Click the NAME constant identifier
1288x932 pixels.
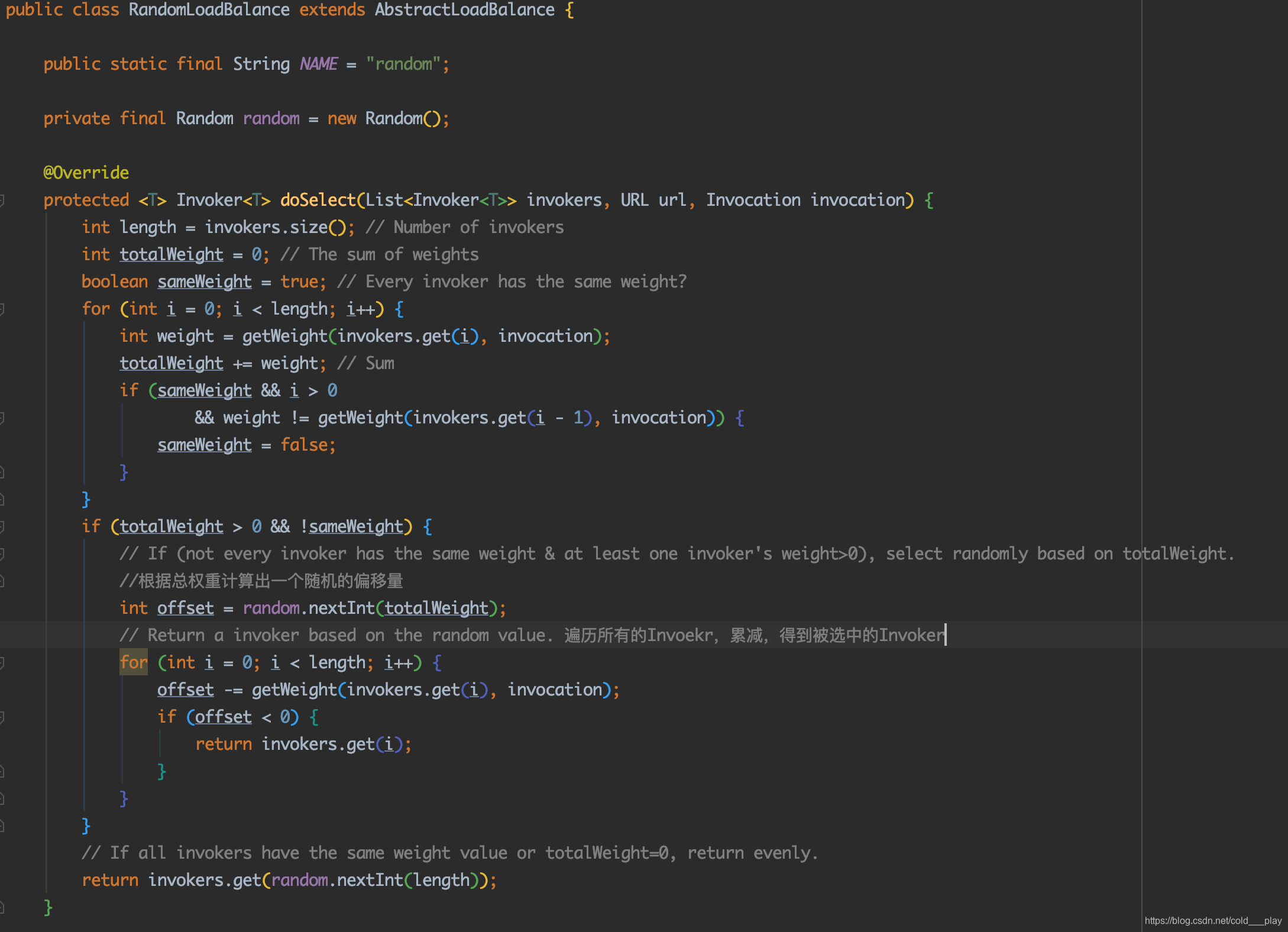[x=319, y=64]
